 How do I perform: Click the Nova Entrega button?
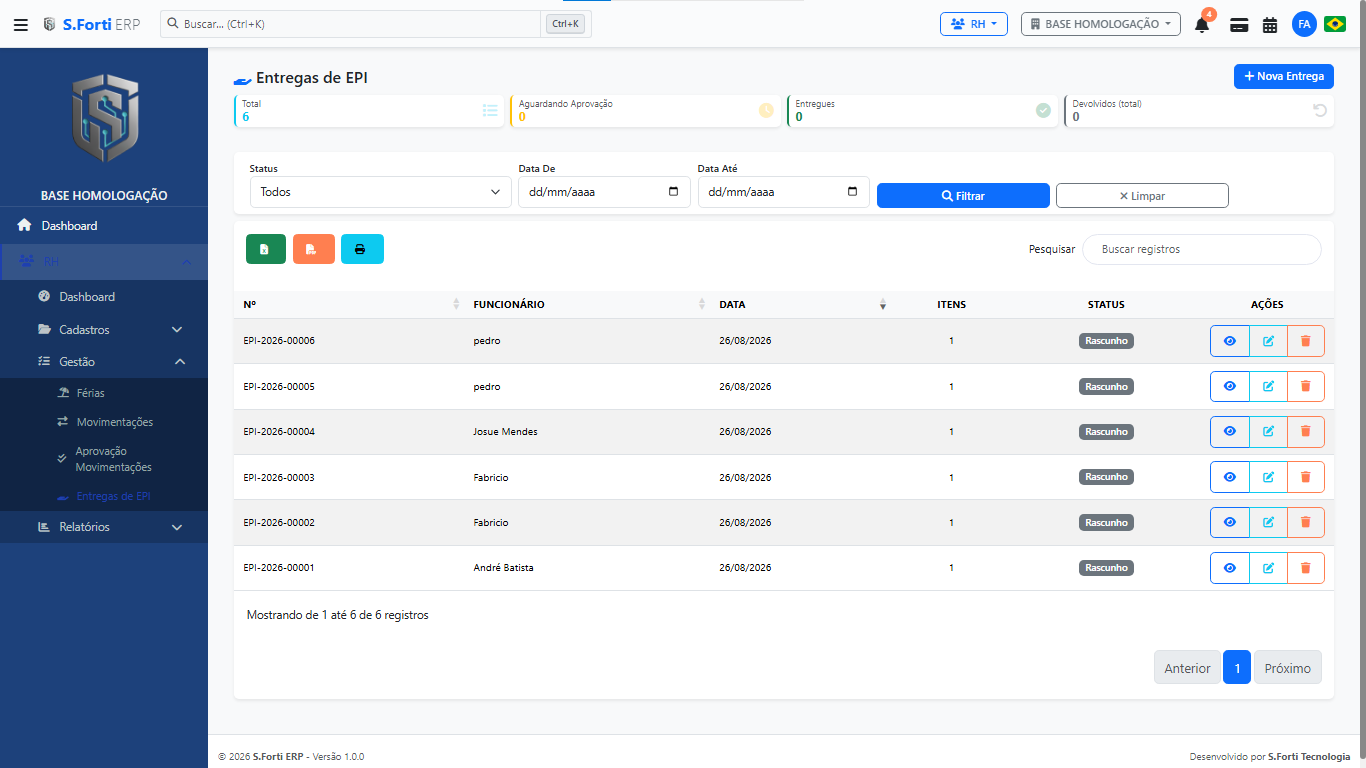pyautogui.click(x=1284, y=76)
